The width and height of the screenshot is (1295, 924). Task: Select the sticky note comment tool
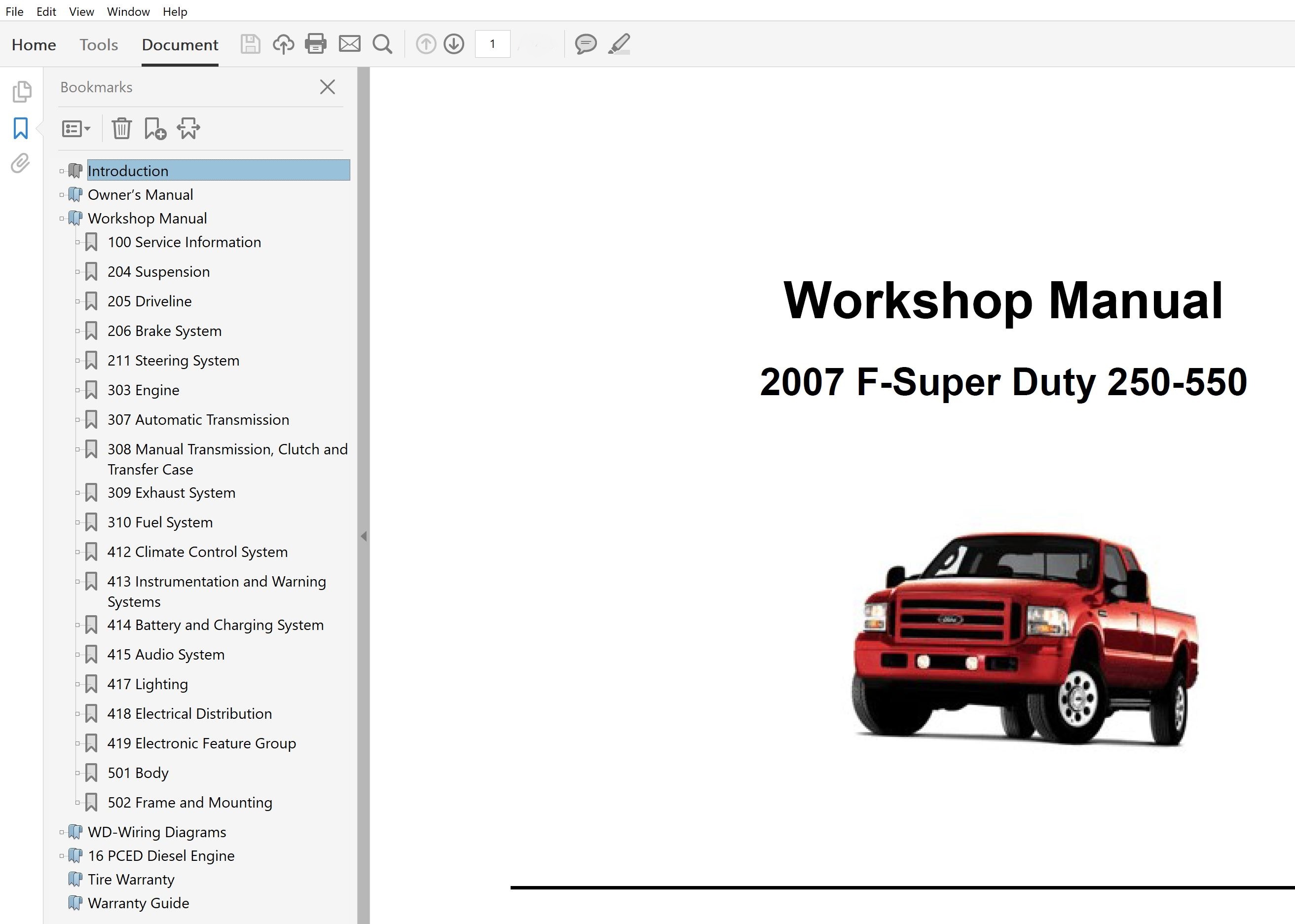click(x=585, y=44)
